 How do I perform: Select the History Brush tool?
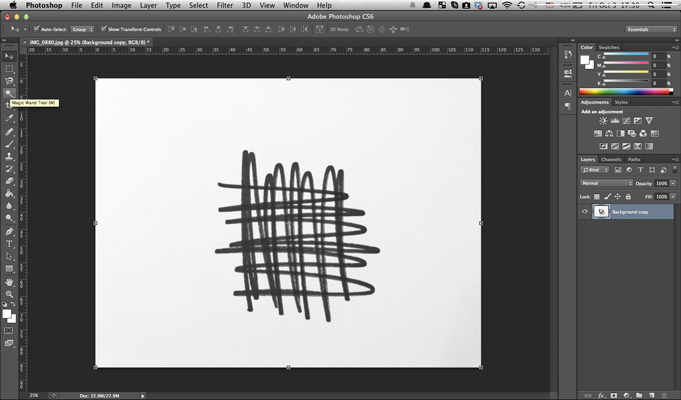9,169
